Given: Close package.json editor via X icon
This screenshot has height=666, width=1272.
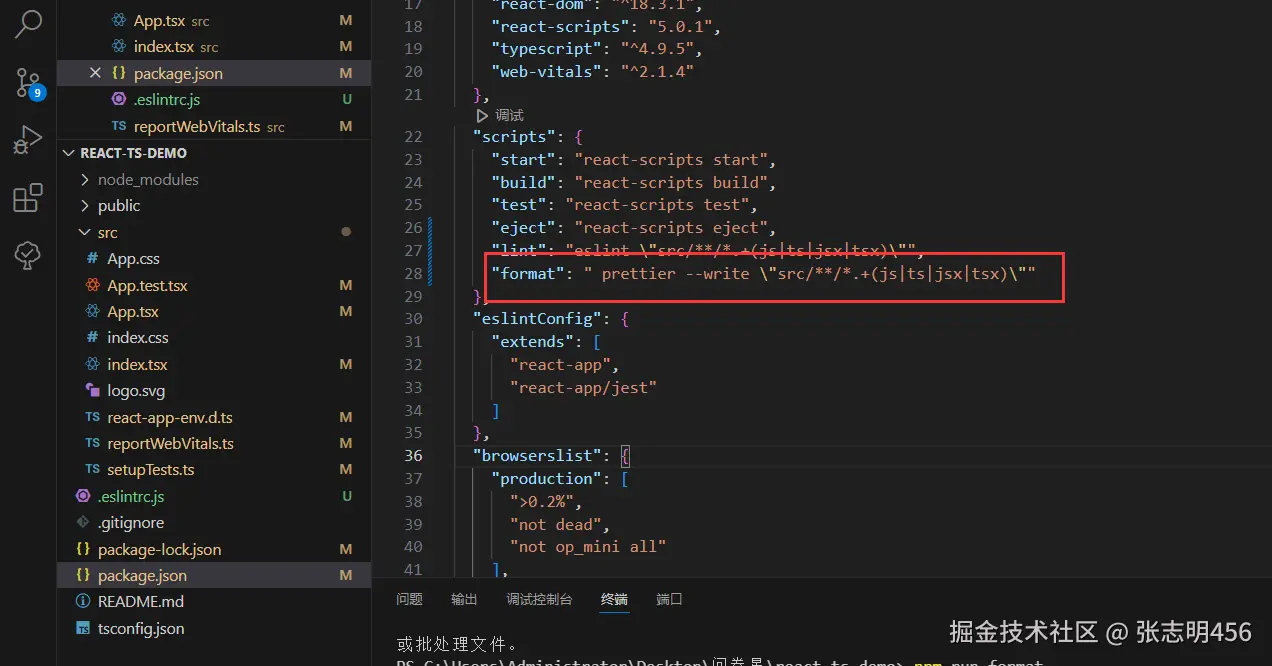Looking at the screenshot, I should (x=95, y=73).
